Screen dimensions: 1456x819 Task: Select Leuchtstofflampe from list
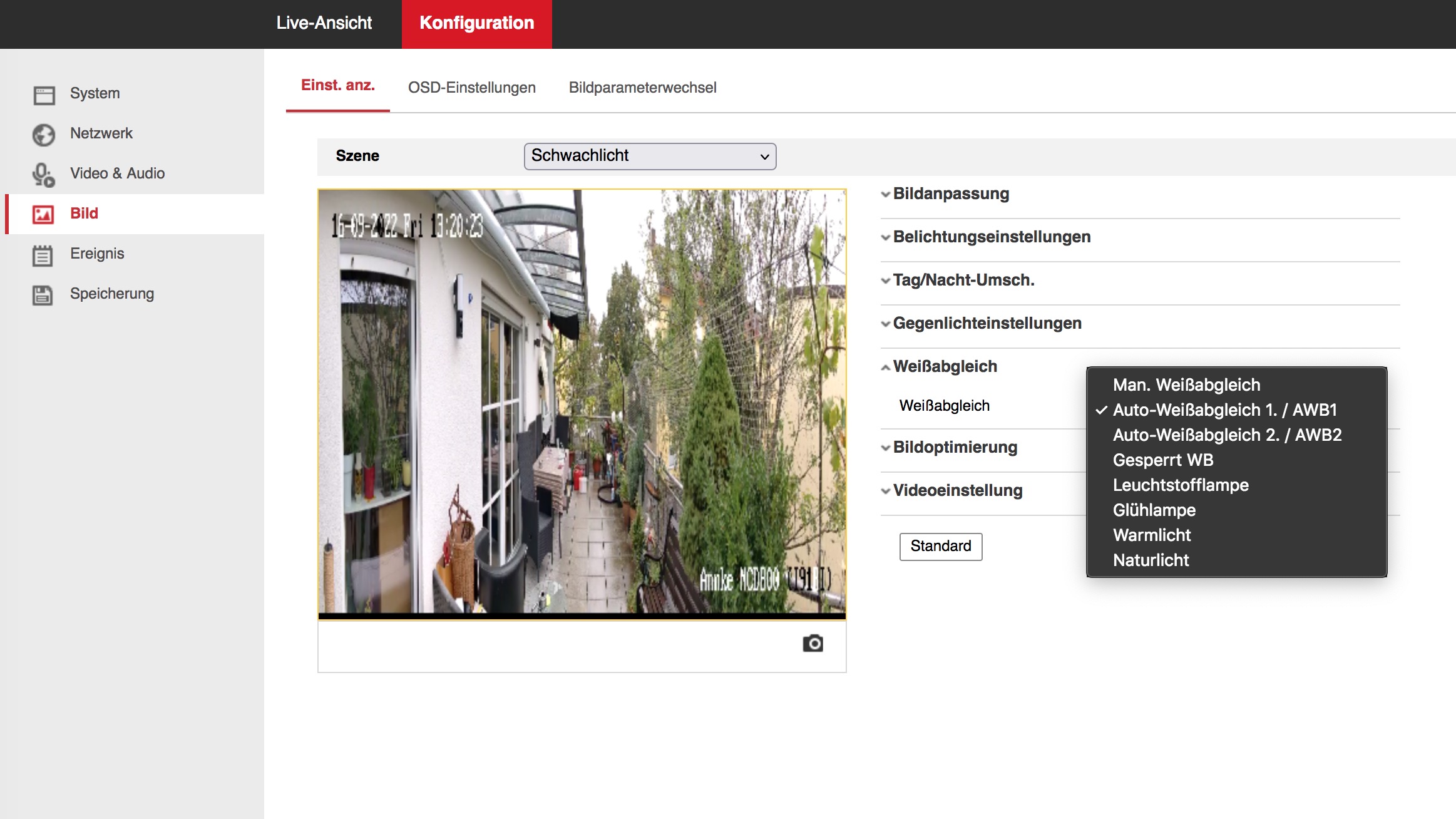(x=1181, y=485)
